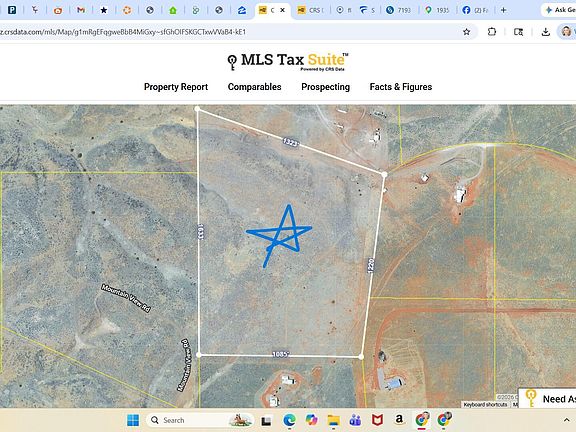Launch Microsoft Edge from the taskbar
576x432 pixels.
pos(289,420)
